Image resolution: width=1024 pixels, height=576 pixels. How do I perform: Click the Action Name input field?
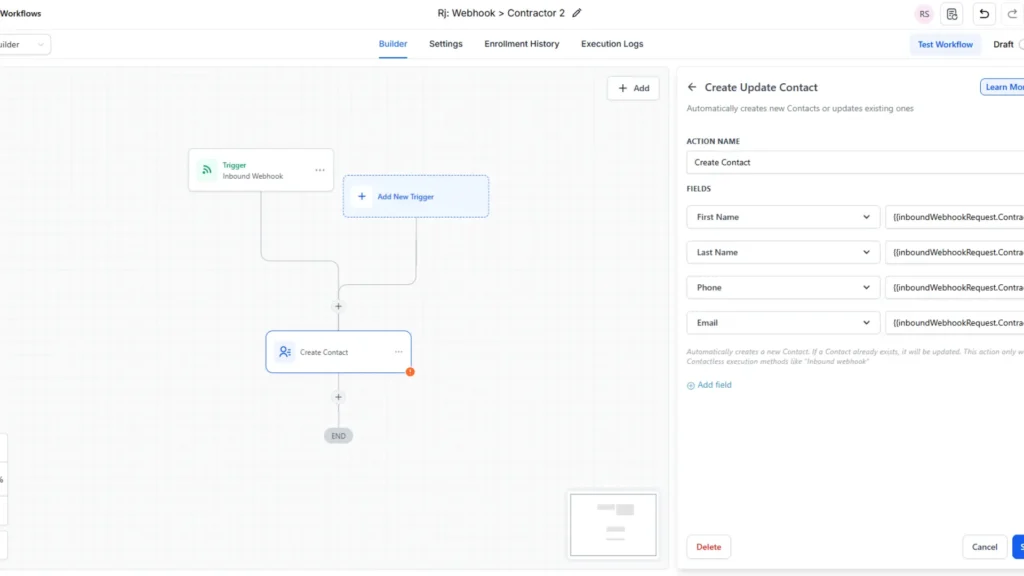tap(856, 162)
